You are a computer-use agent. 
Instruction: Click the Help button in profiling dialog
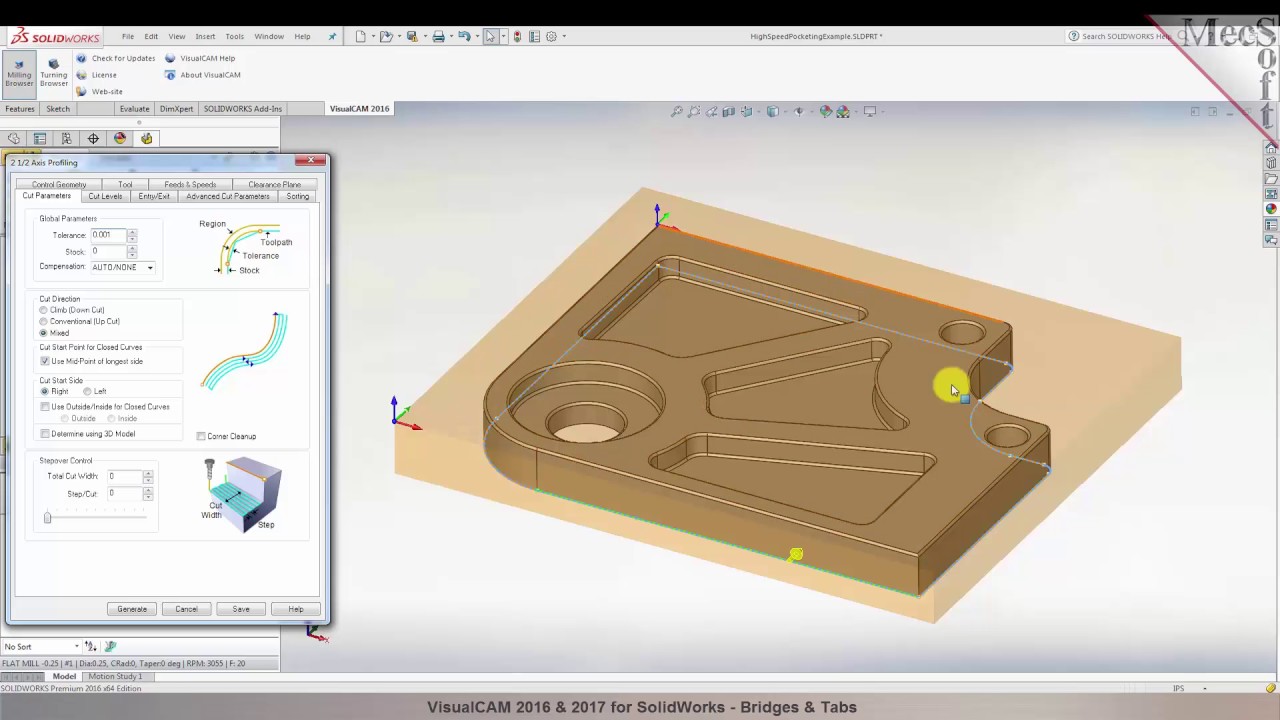point(296,609)
